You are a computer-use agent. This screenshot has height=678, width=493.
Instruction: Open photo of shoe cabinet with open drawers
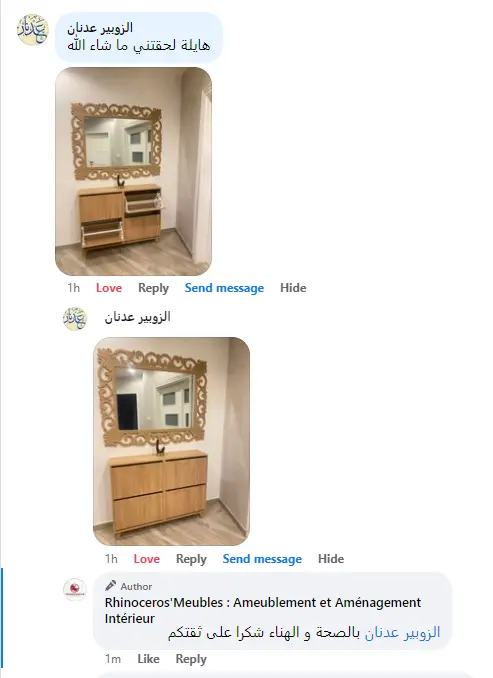coord(134,171)
